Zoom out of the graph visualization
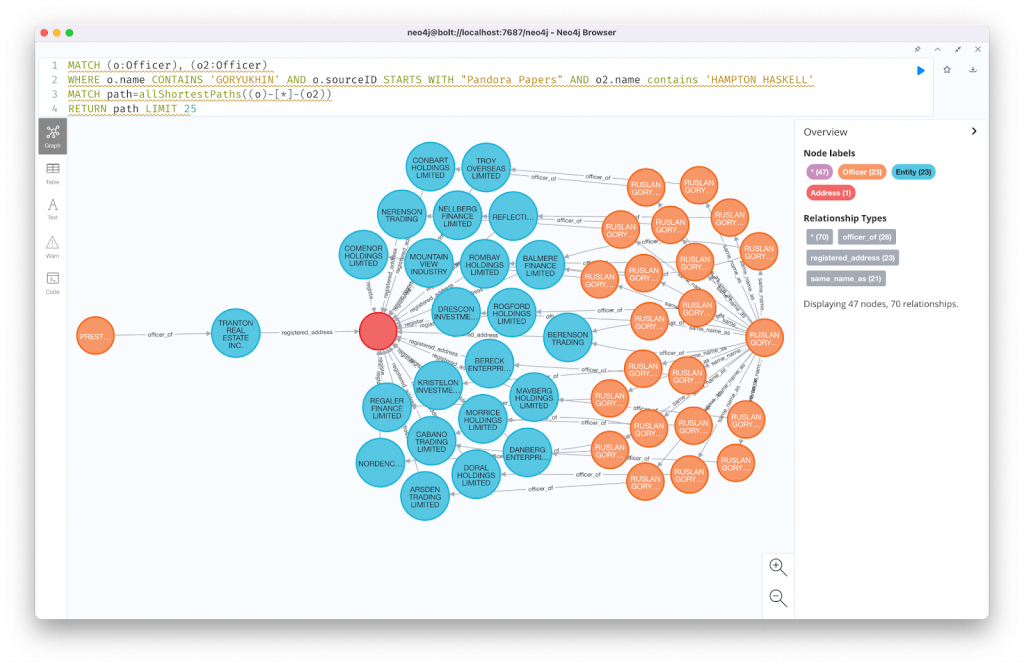The width and height of the screenshot is (1024, 666). [x=778, y=597]
